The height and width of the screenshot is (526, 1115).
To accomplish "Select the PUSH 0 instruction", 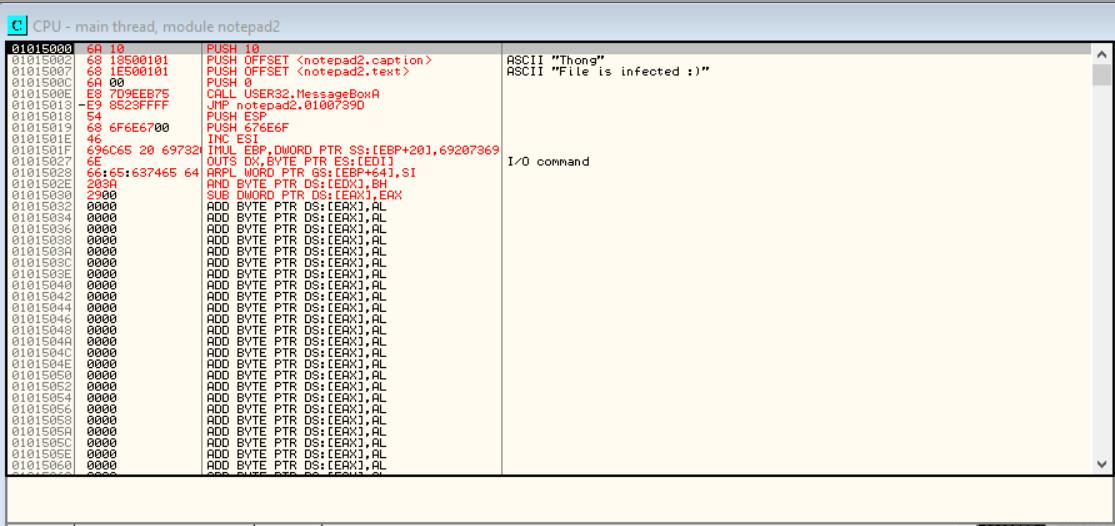I will (229, 83).
